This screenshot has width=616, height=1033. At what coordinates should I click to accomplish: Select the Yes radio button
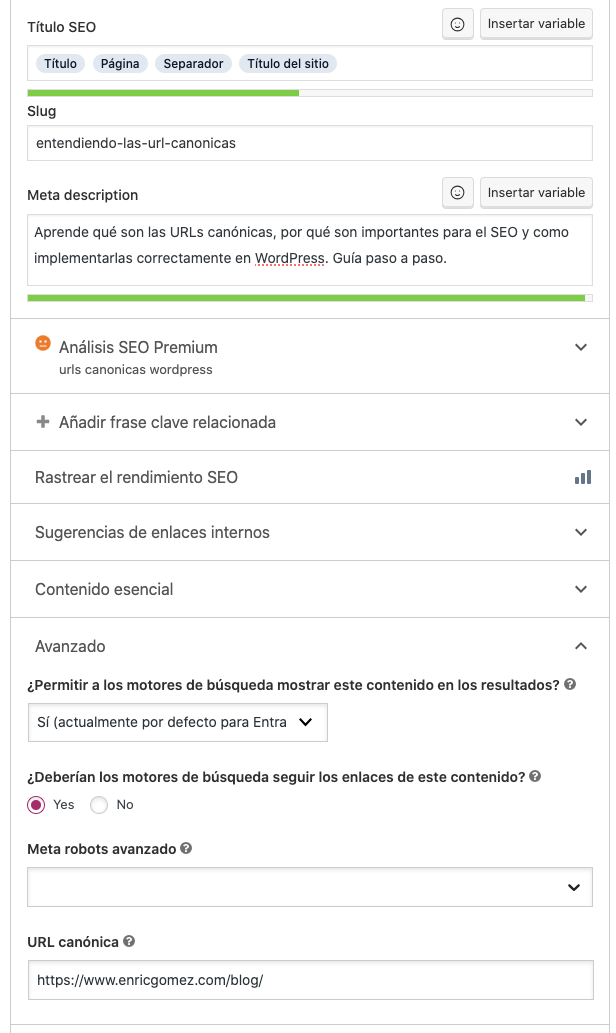coord(36,804)
